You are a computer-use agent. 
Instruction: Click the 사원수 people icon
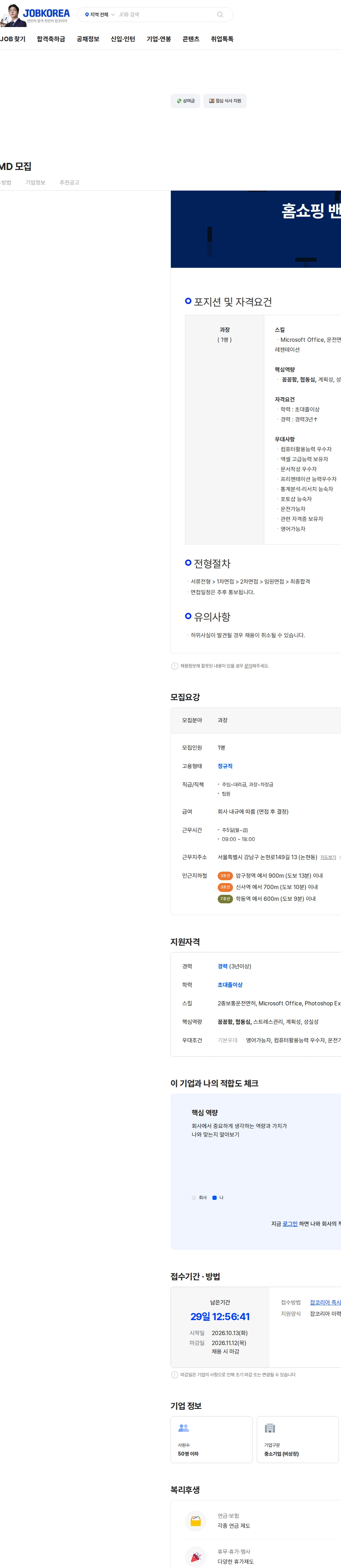click(x=184, y=1428)
